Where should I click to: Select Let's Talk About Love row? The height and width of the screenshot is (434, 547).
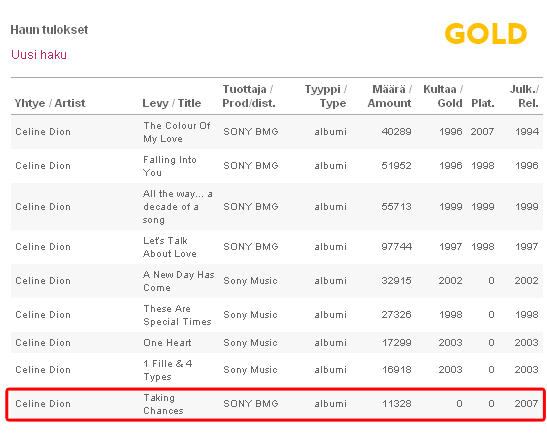277,247
